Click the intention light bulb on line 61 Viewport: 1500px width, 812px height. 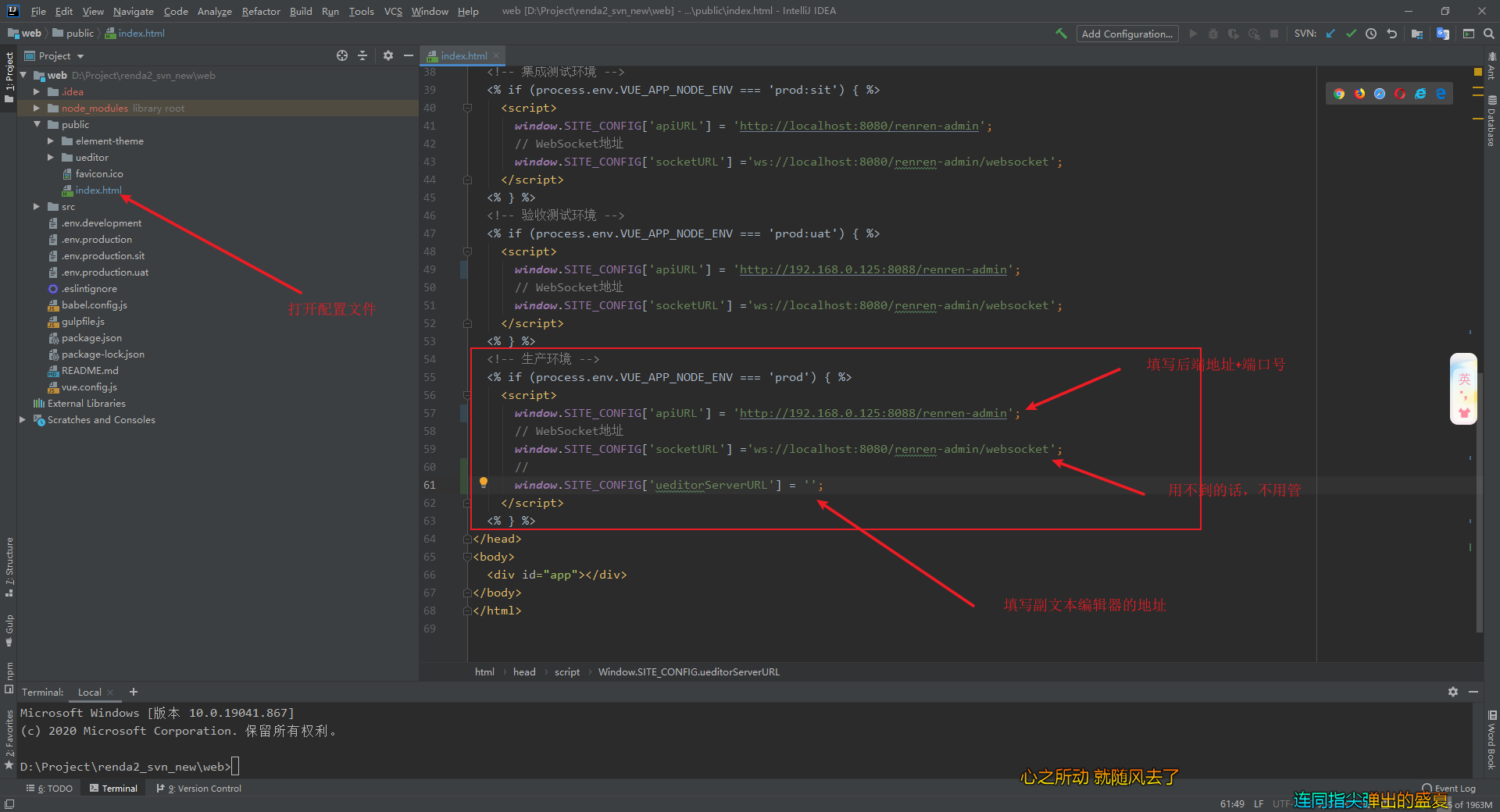point(484,483)
